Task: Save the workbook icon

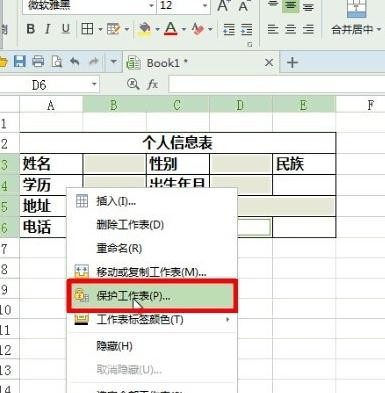Action: (20, 62)
